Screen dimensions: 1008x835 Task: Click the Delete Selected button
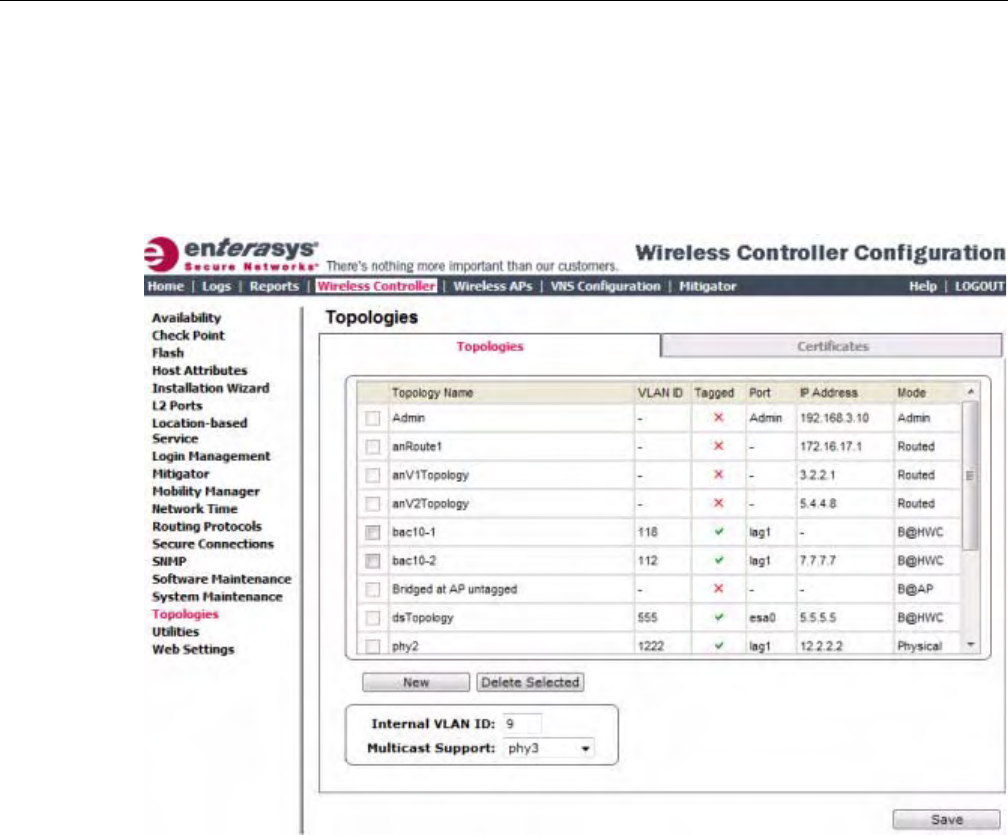pyautogui.click(x=530, y=683)
